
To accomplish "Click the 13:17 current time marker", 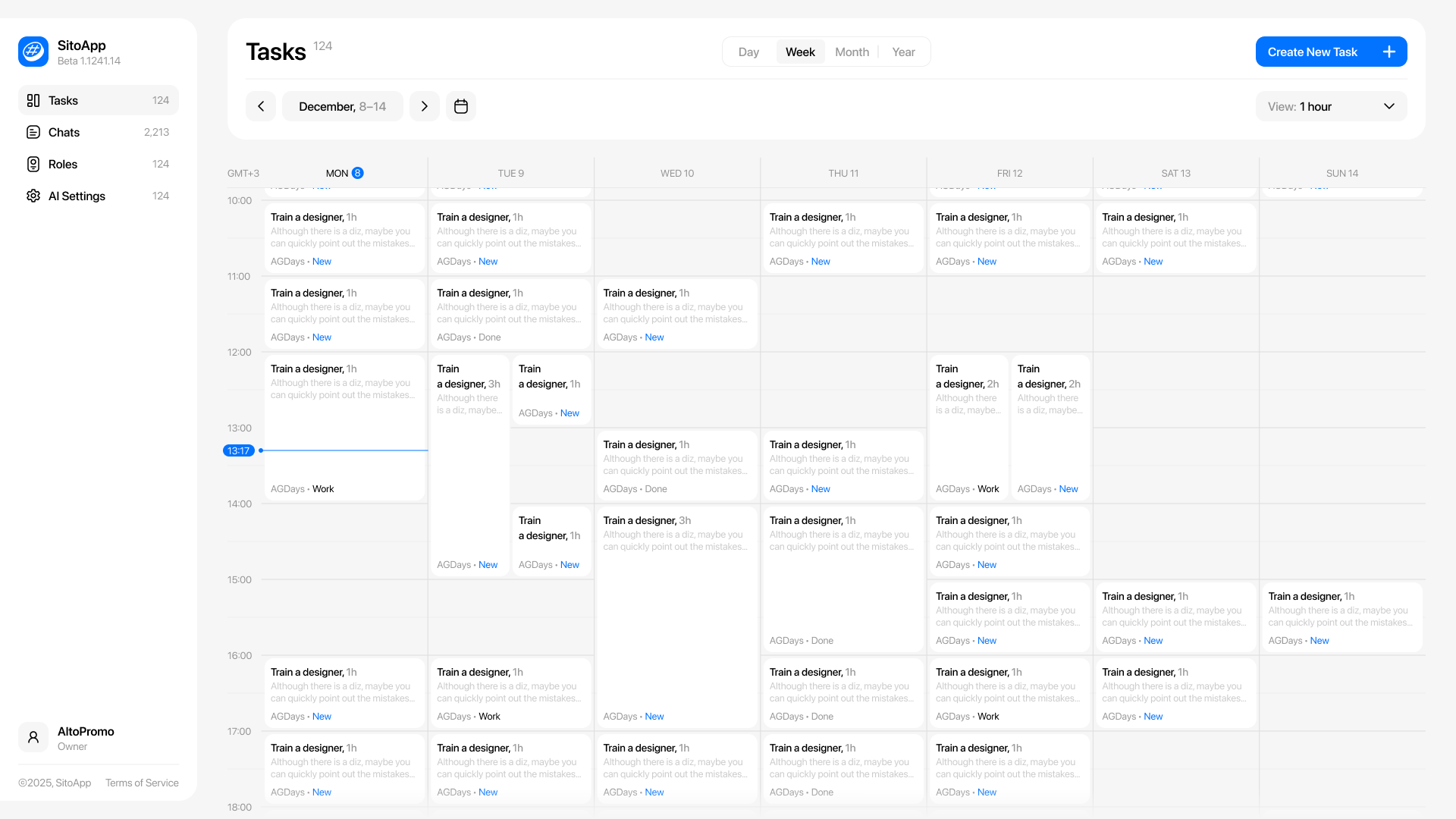I will (x=238, y=451).
